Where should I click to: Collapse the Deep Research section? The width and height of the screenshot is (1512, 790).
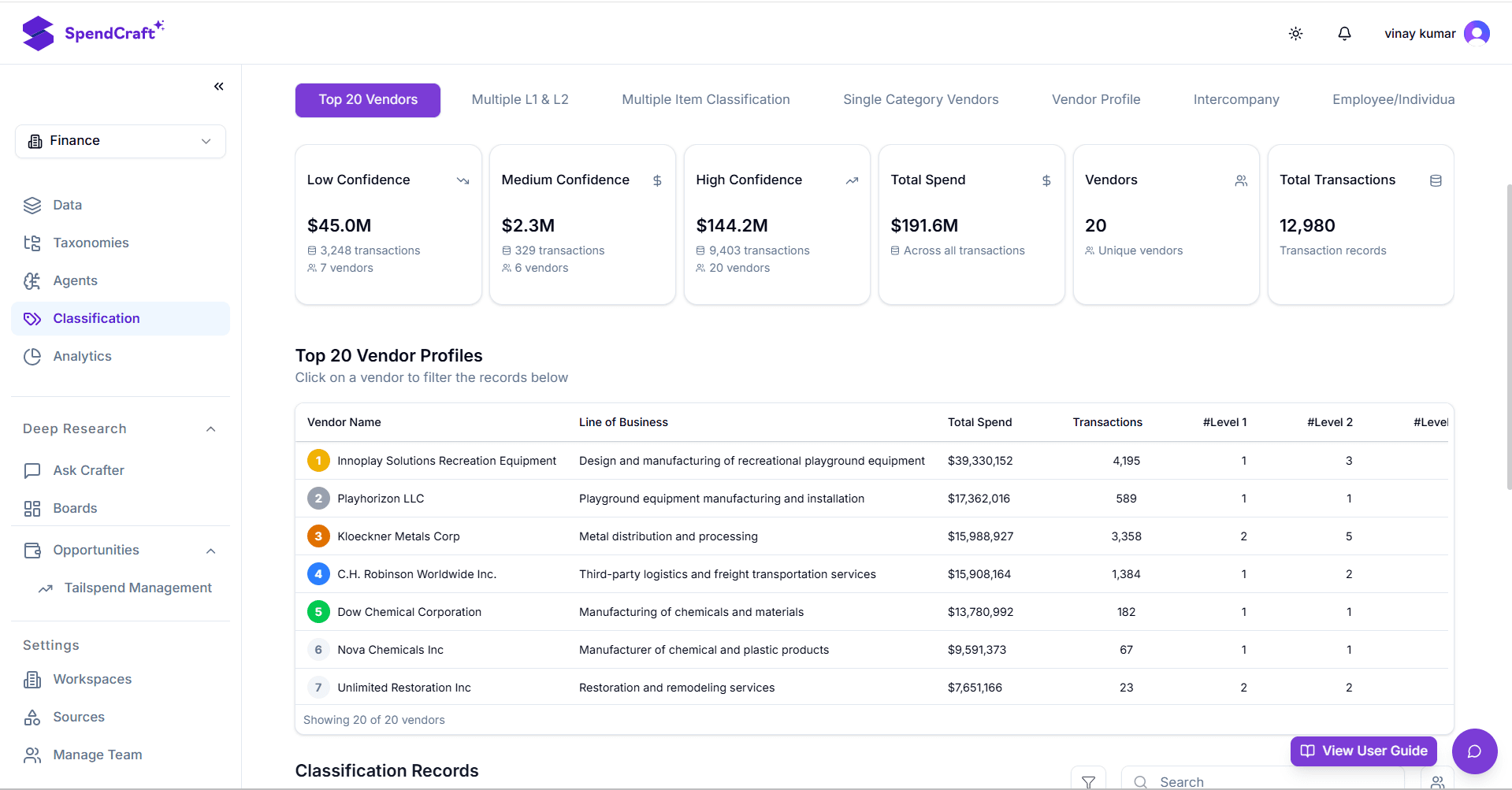pos(210,429)
